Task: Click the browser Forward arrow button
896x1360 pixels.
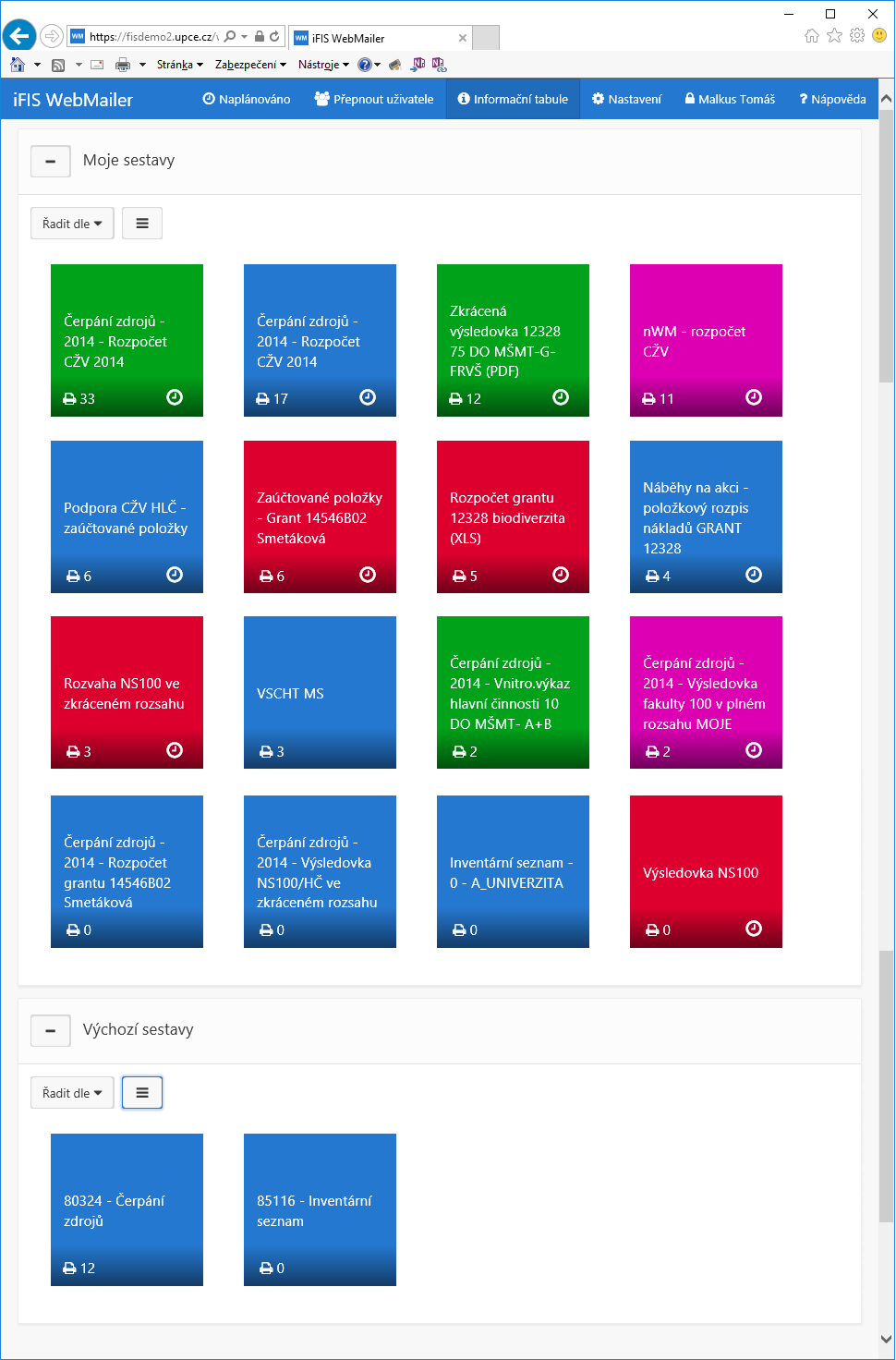Action: click(x=52, y=36)
